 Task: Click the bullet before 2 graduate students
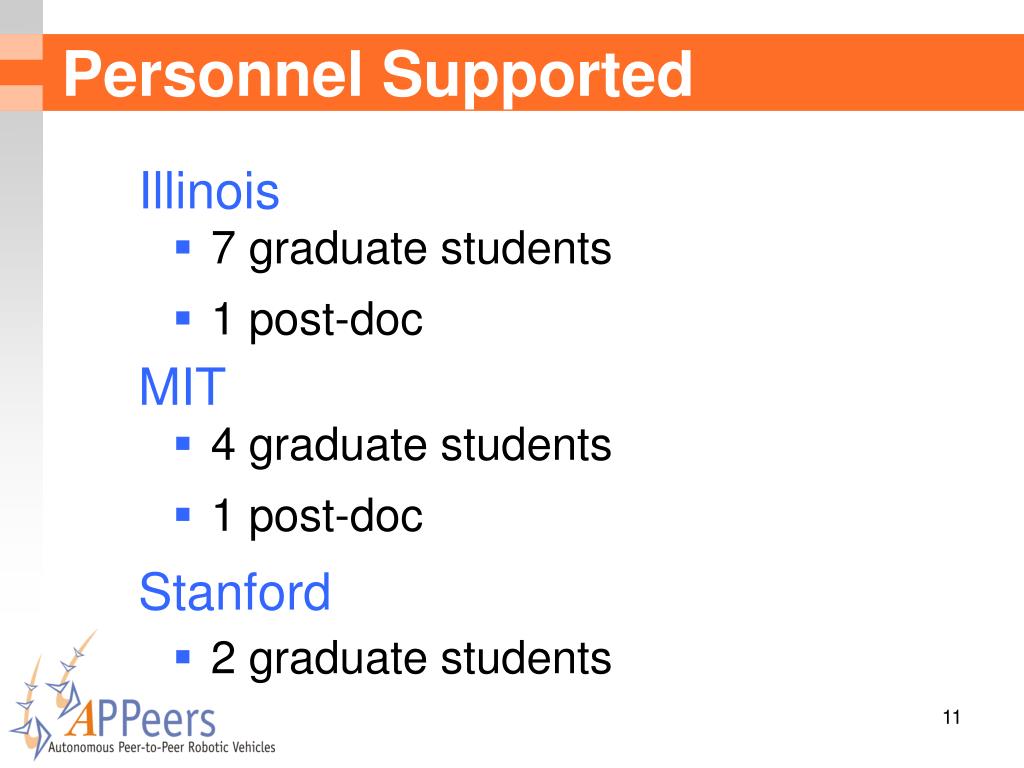(x=183, y=656)
